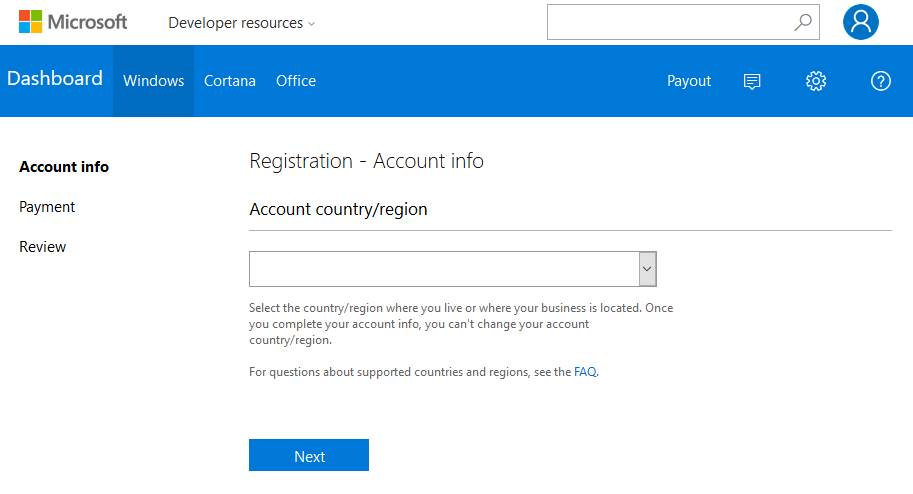Open the FAQ link
The height and width of the screenshot is (494, 913).
585,372
